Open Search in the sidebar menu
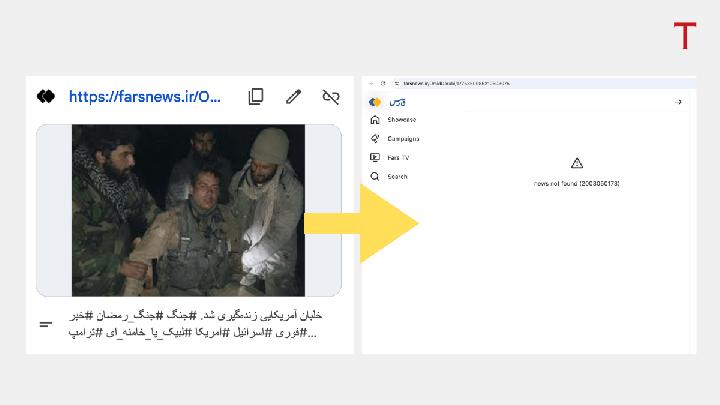The width and height of the screenshot is (720, 405). click(397, 177)
